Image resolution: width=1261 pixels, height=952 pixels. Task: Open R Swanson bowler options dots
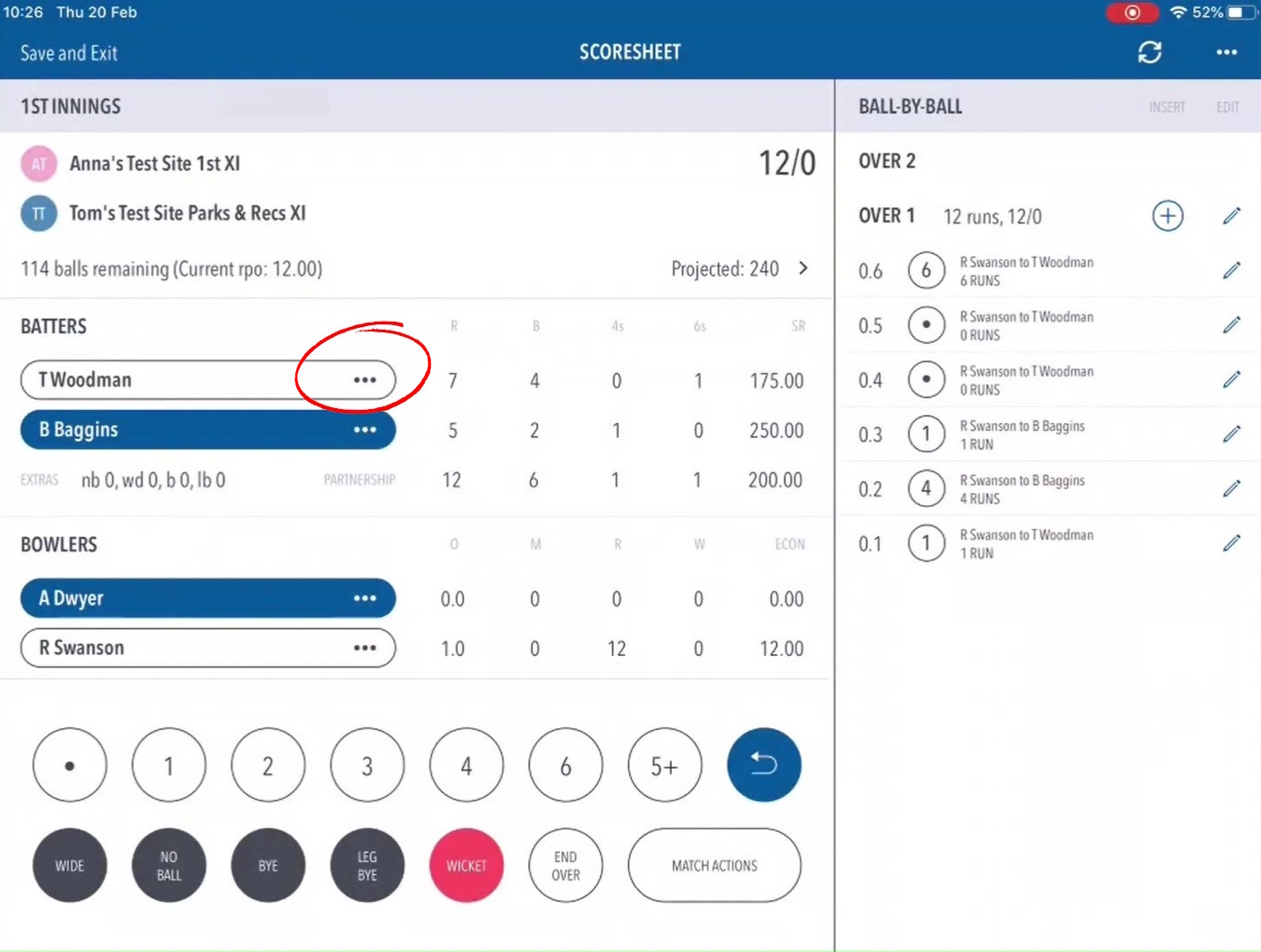(364, 648)
